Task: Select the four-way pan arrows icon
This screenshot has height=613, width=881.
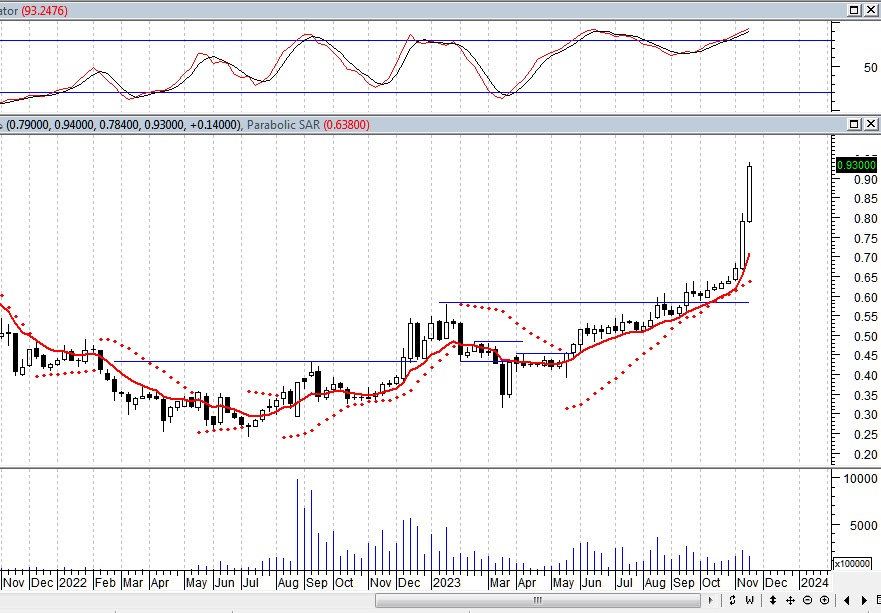Action: point(791,600)
